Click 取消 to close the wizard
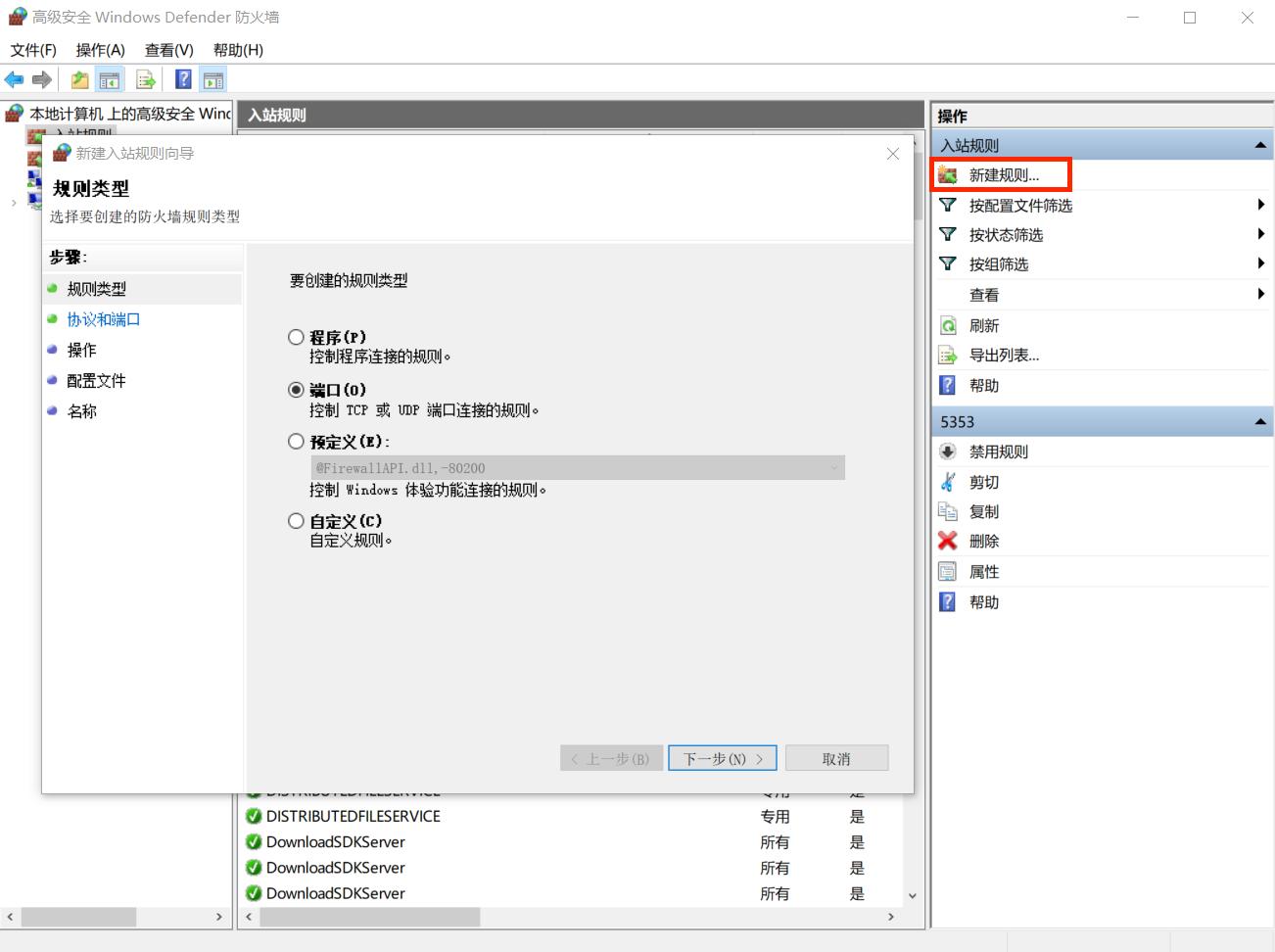 [x=836, y=757]
